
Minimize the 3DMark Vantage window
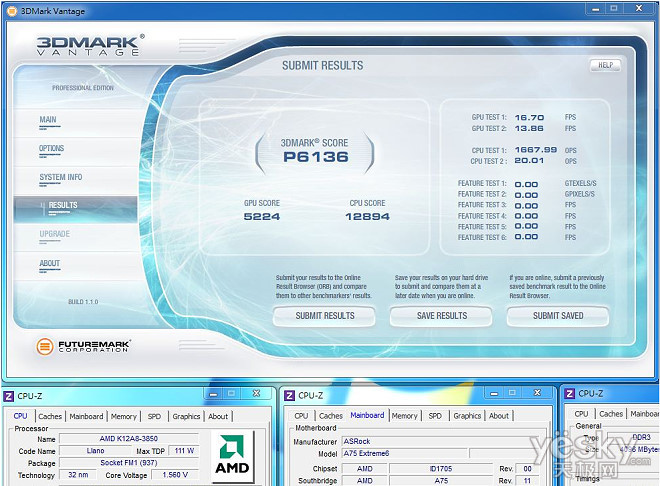point(596,9)
